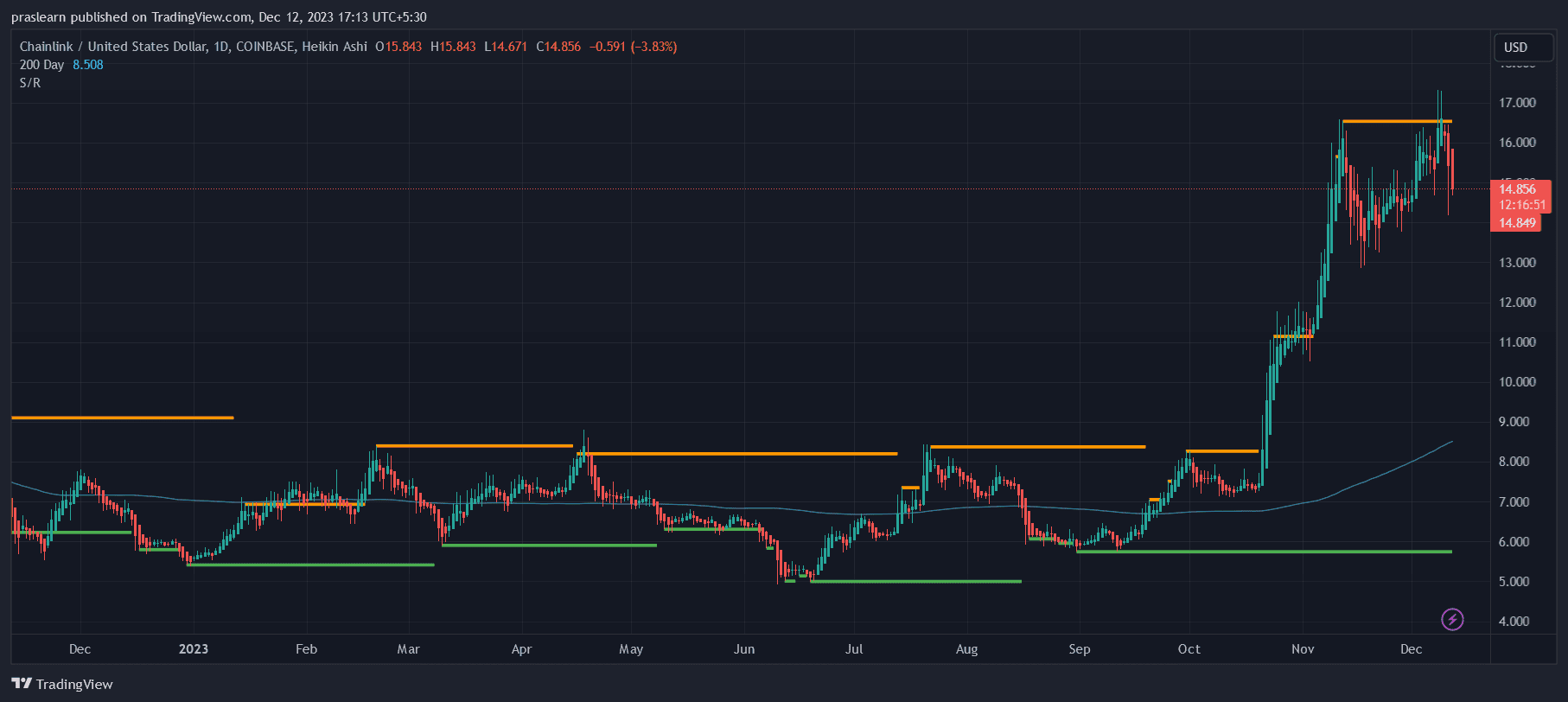Select the orange resistance line near 9.1
This screenshot has height=702, width=1568.
tap(121, 418)
